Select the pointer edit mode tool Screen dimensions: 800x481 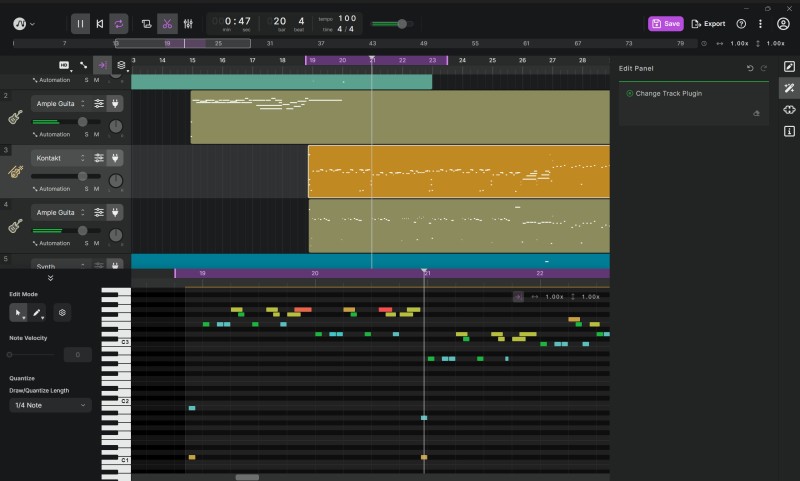click(x=18, y=313)
